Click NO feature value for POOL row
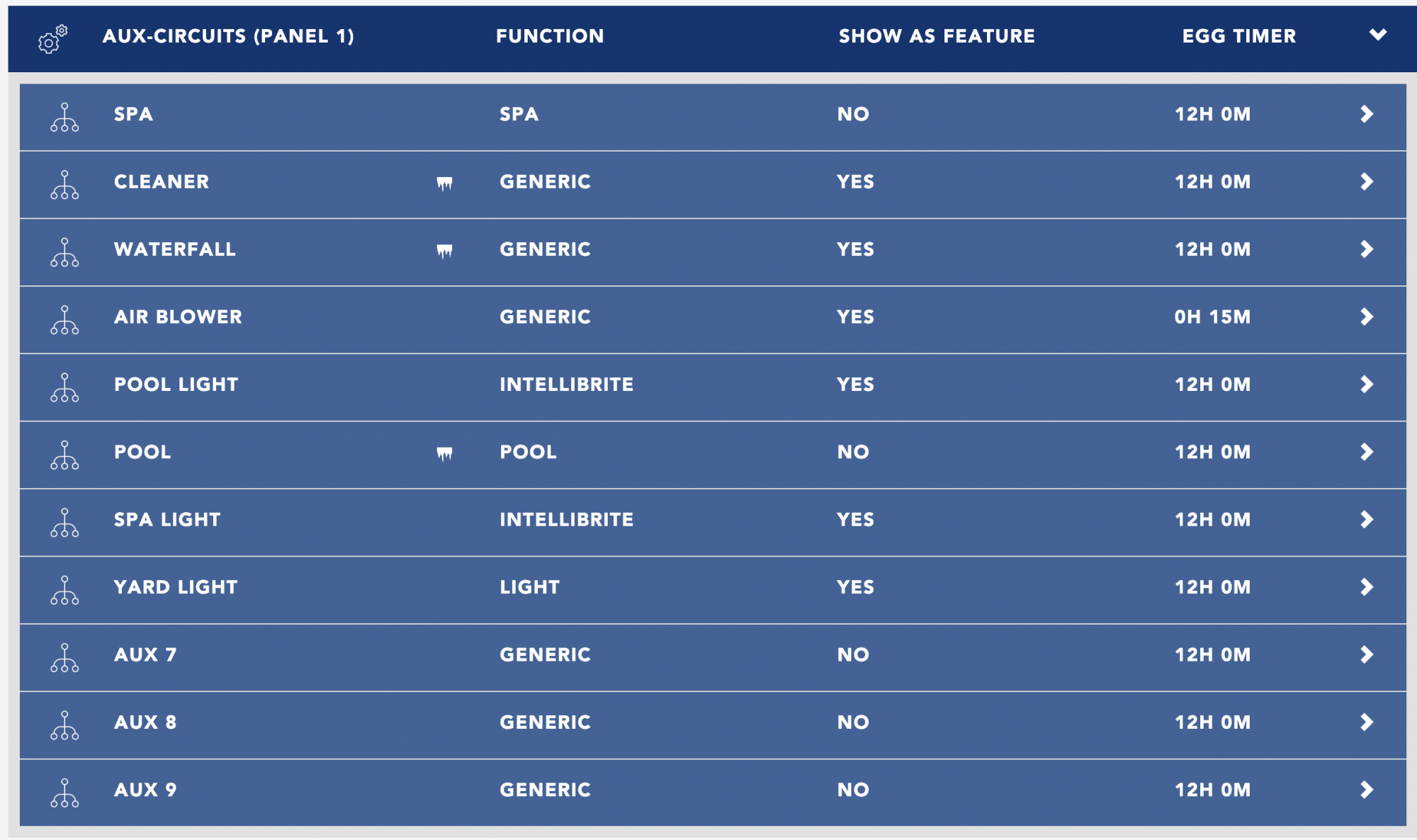Viewport: 1417px width, 840px height. 853,452
